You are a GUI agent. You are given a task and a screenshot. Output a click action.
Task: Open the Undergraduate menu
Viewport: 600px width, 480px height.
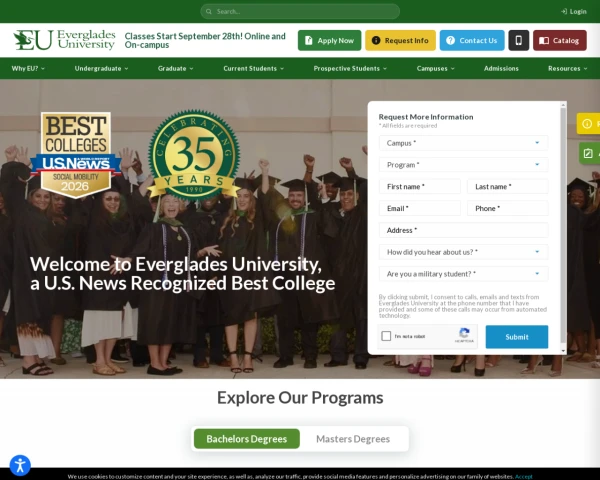(101, 69)
